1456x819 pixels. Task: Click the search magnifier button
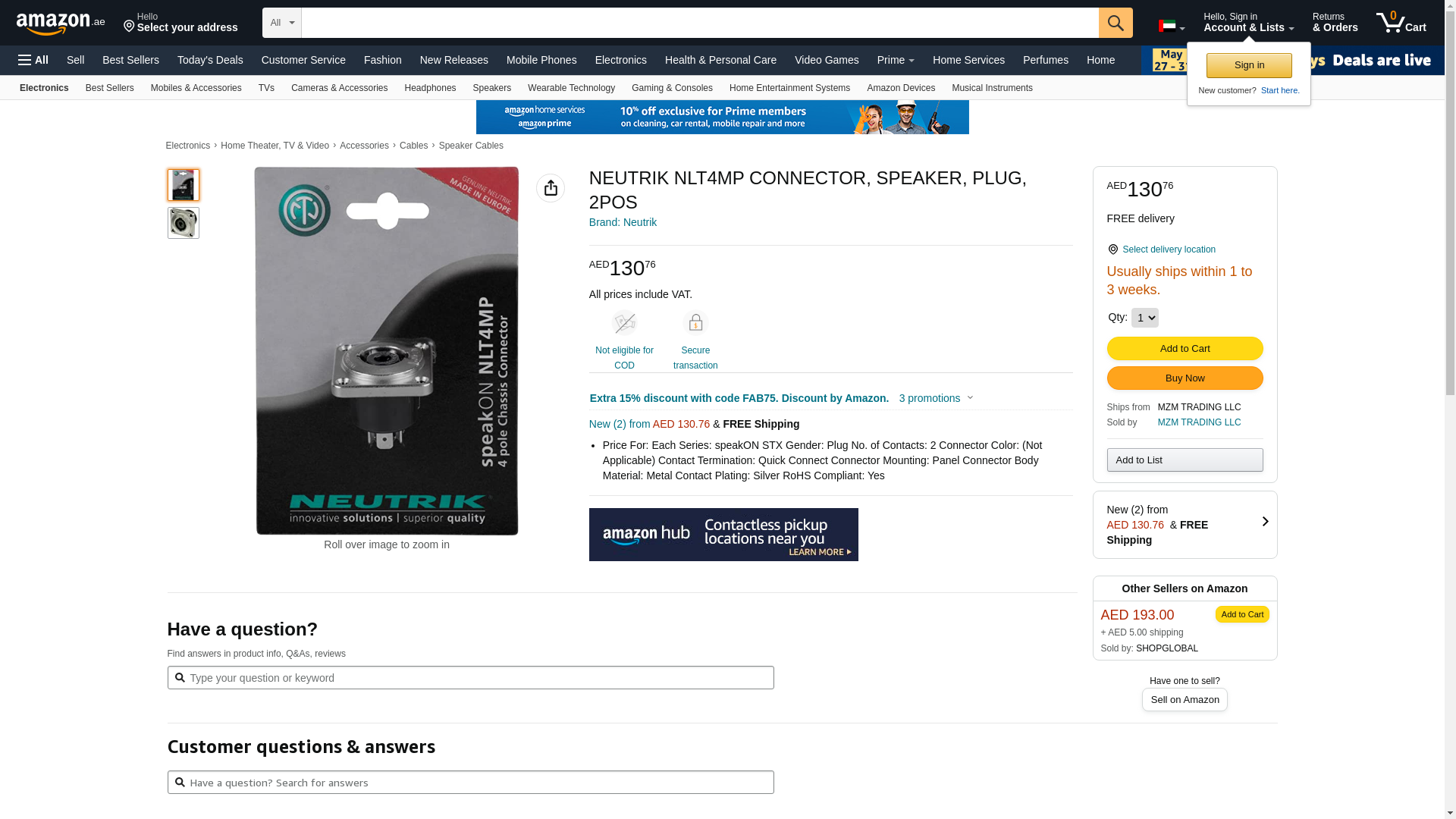(1116, 23)
